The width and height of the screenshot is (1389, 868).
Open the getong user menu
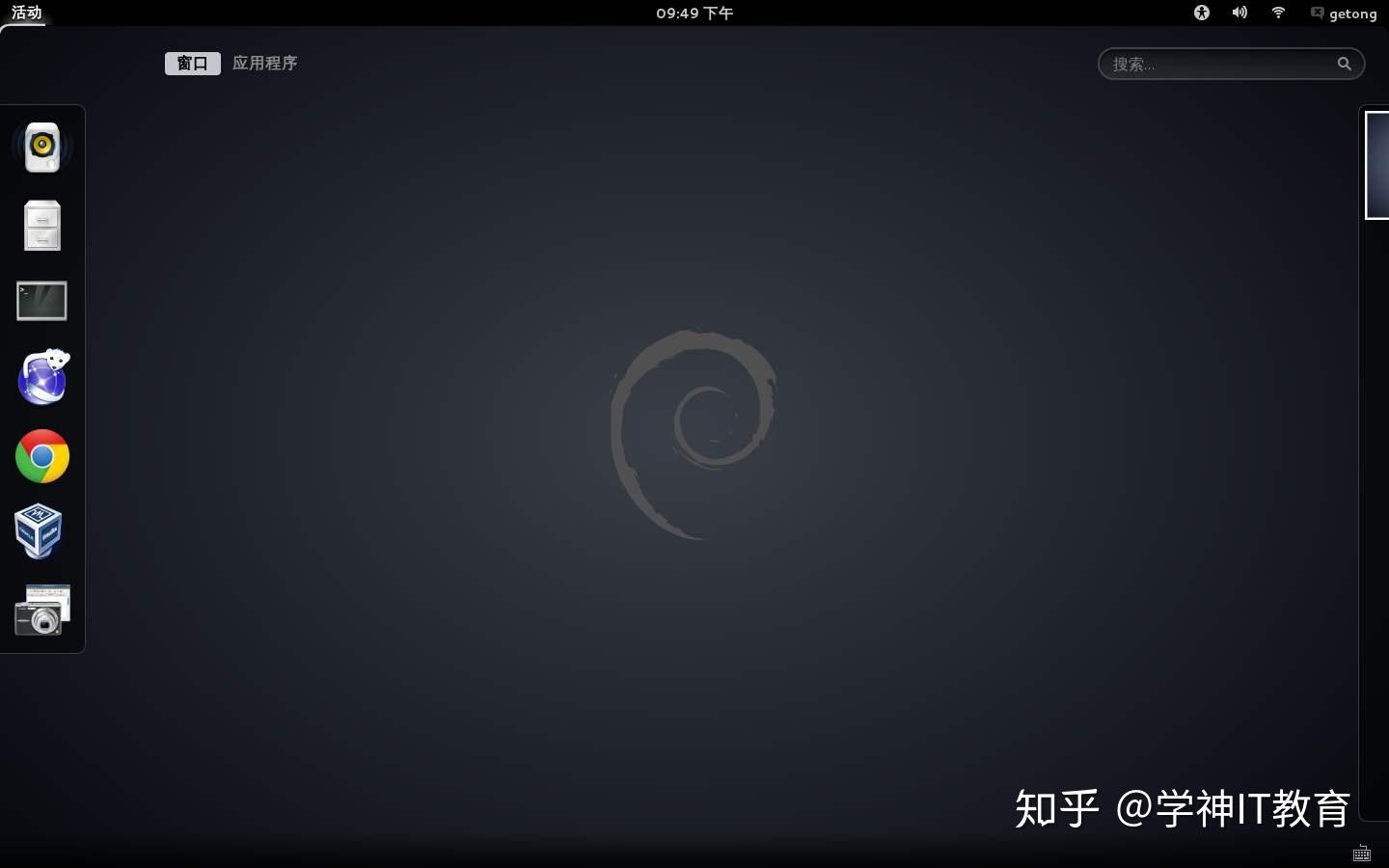point(1345,14)
